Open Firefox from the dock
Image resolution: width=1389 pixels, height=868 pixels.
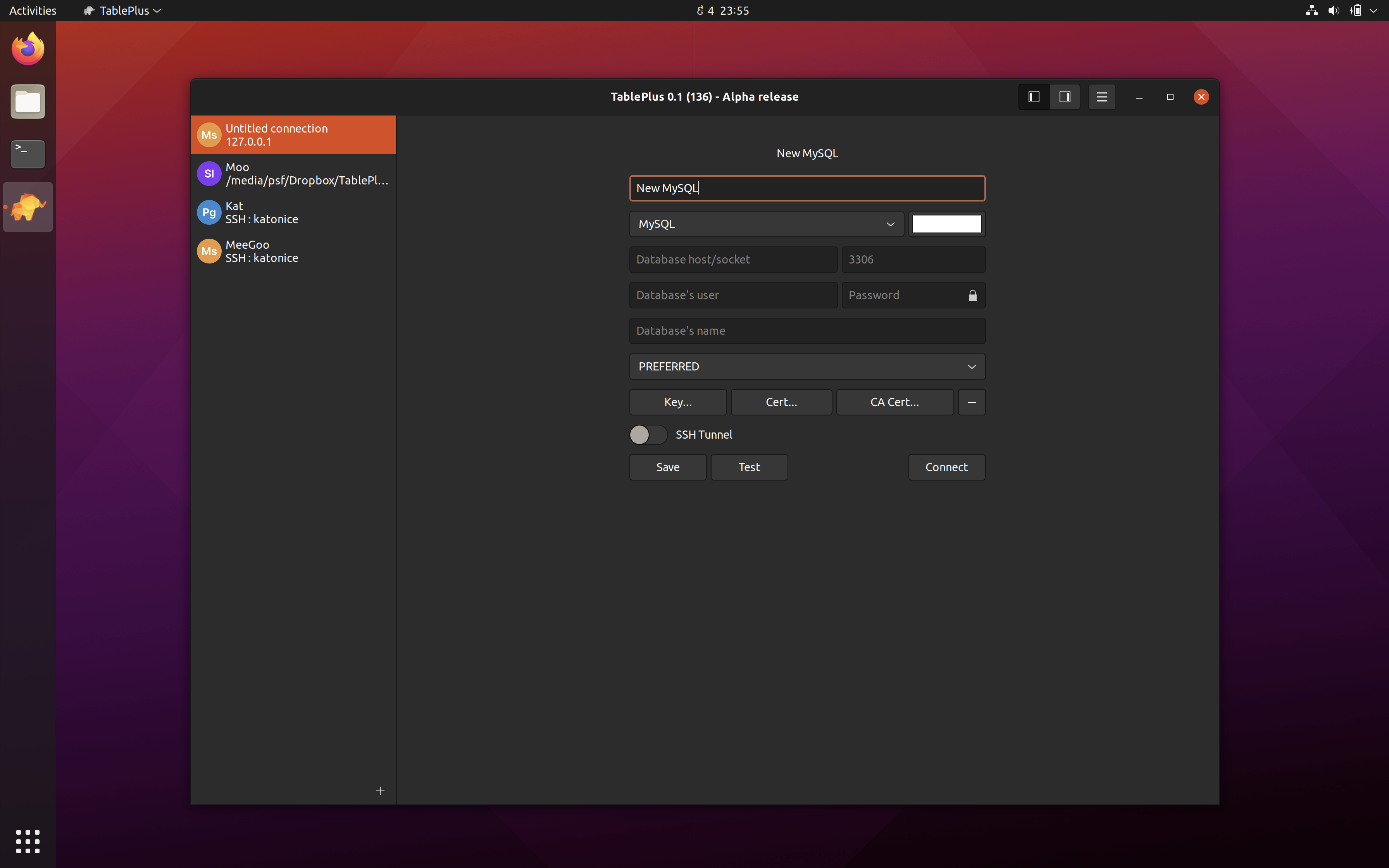pos(28,49)
